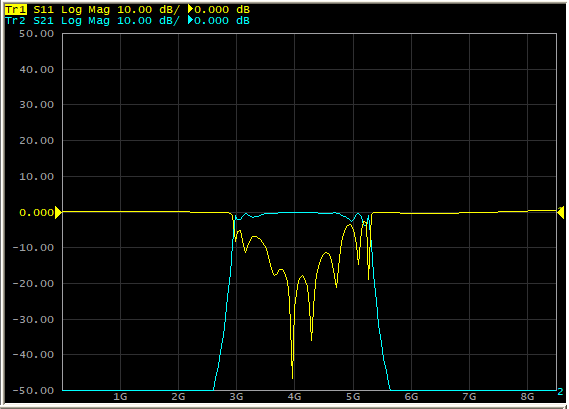Click the S21 measurement parameter text

[x=44, y=21]
